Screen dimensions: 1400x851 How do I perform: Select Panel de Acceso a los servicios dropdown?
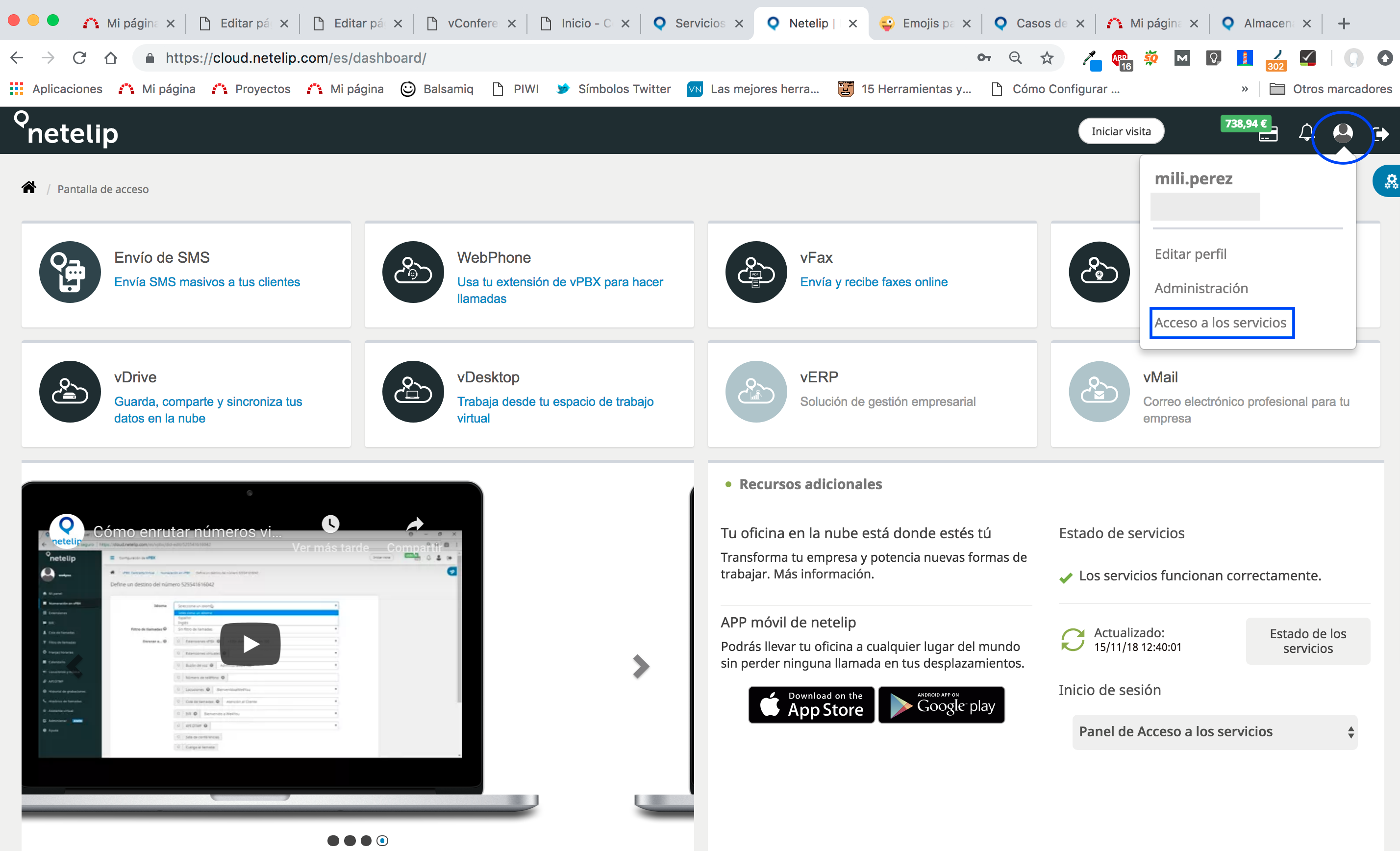tap(1215, 732)
